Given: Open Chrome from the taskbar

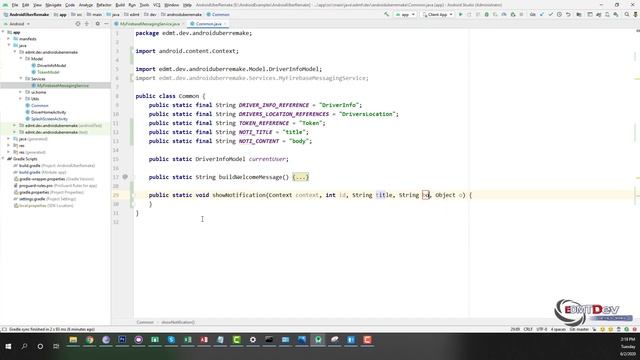Looking at the screenshot, I should tap(89, 340).
